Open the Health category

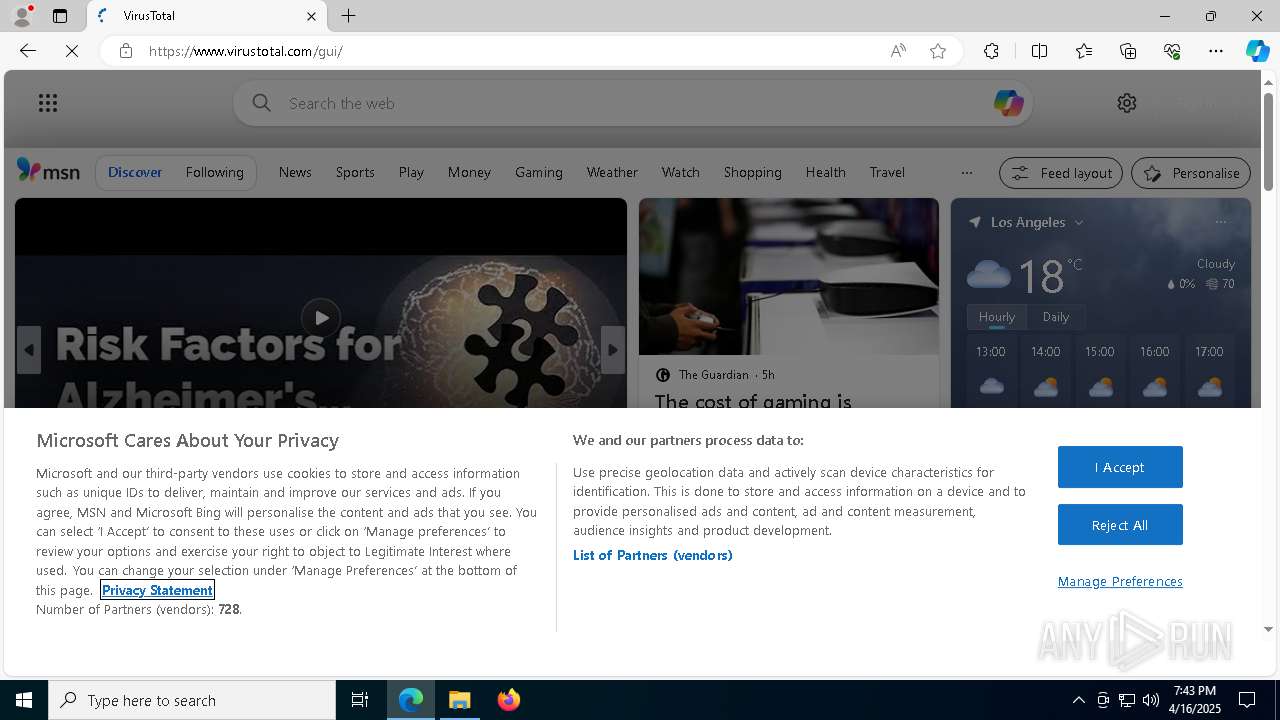(x=826, y=172)
